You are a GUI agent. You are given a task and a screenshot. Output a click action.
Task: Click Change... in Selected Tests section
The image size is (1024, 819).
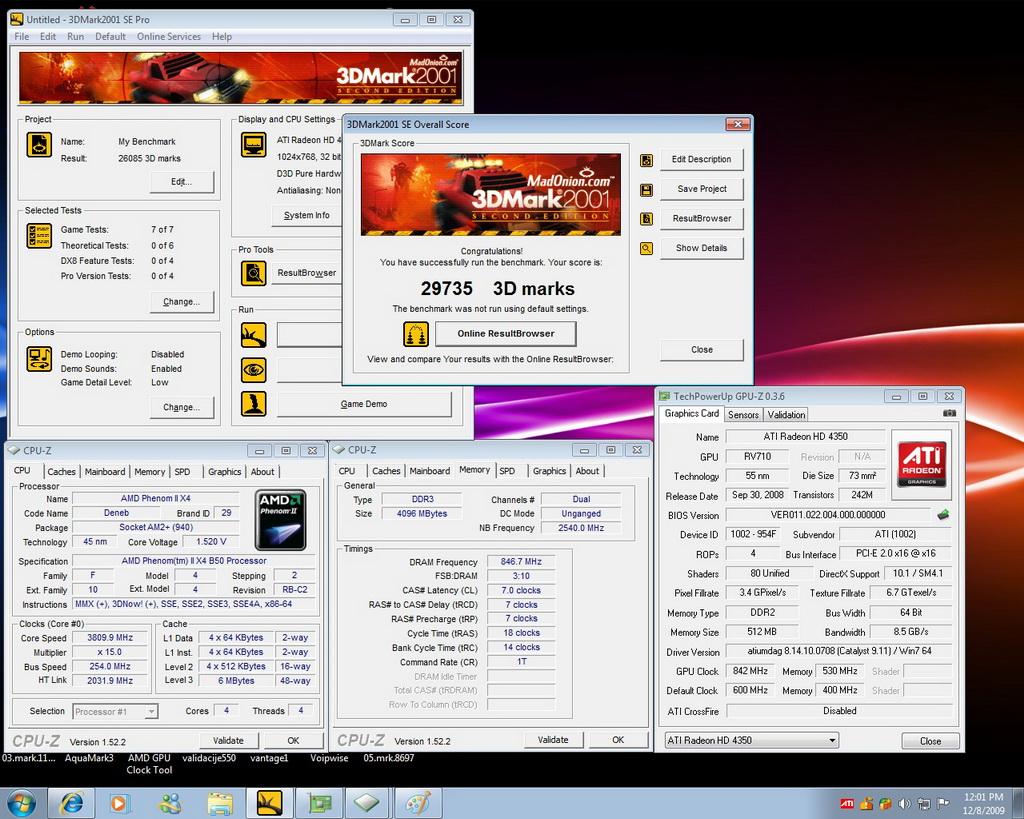(x=182, y=302)
